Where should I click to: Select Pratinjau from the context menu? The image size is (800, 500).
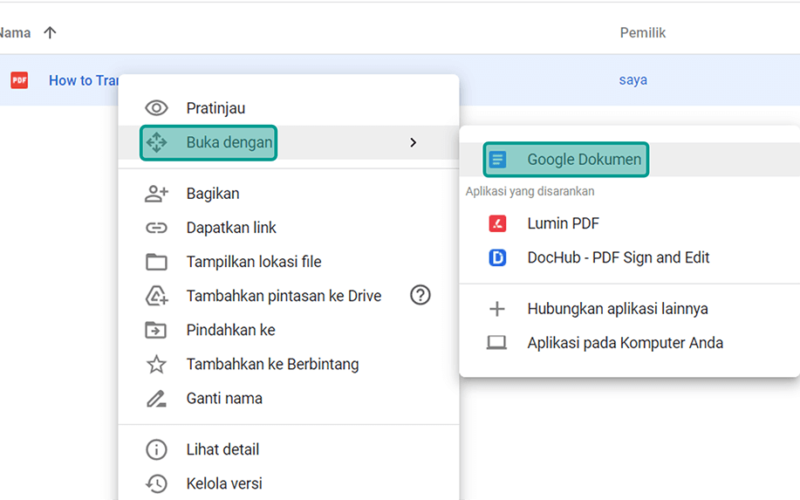coord(289,108)
